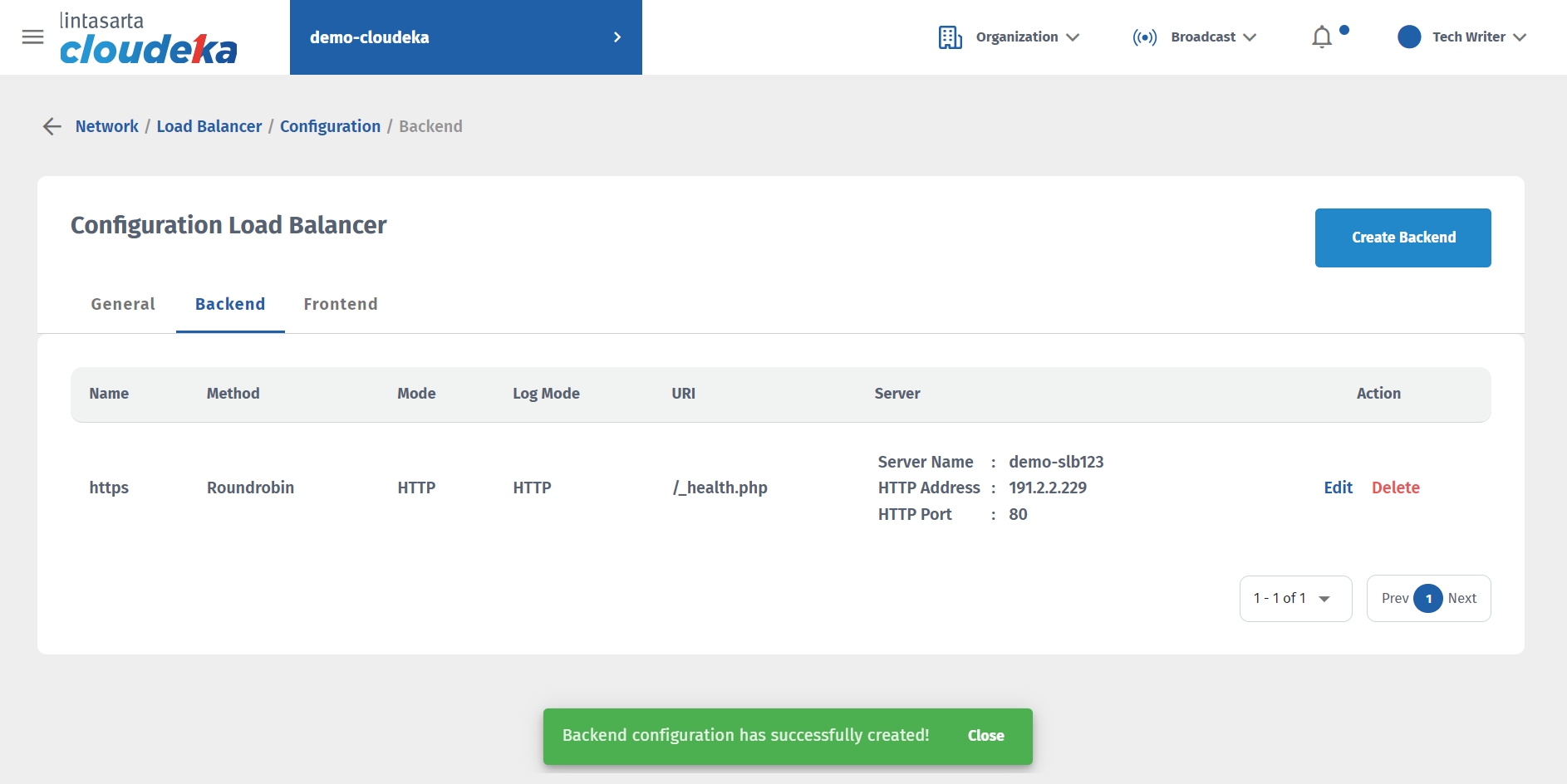Click the Broadcast signal icon
1567x784 pixels.
coord(1144,37)
